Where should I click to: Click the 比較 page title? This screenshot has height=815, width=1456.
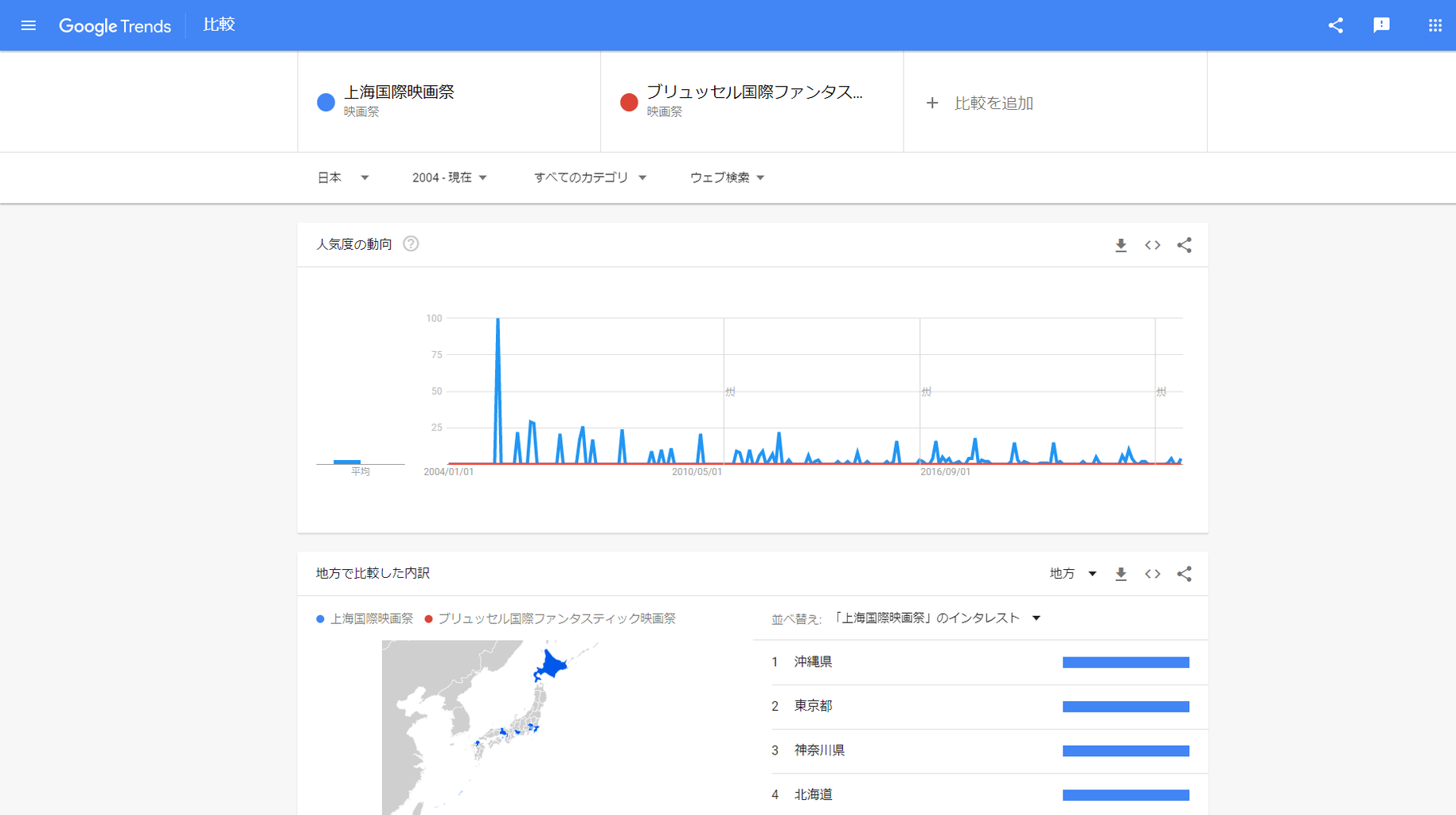point(219,25)
